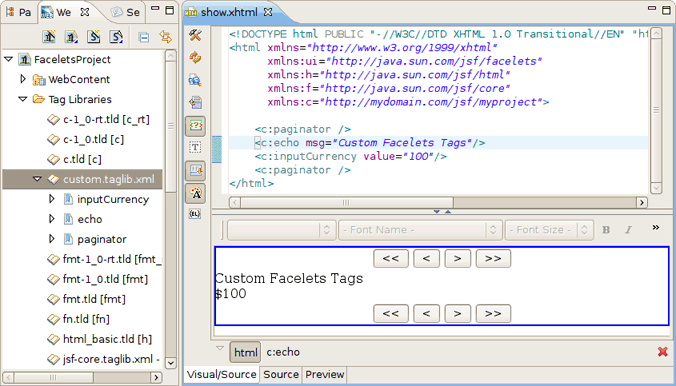Click the fourth toolbar icon marked S

[x=116, y=37]
